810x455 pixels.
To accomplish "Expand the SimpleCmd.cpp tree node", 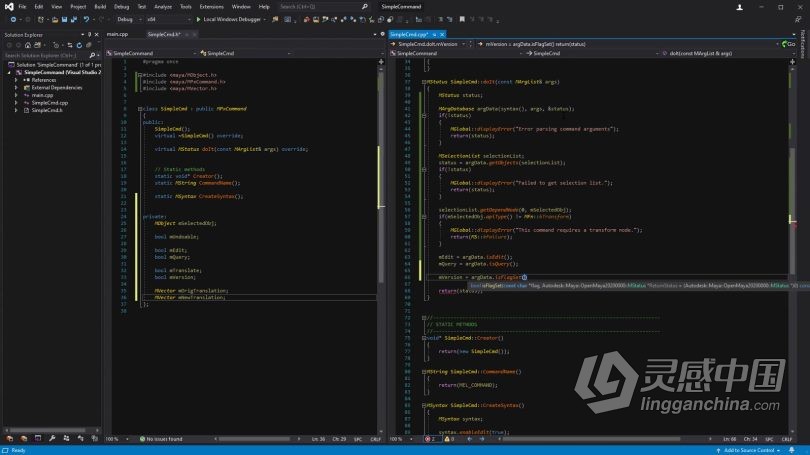I will [x=16, y=103].
